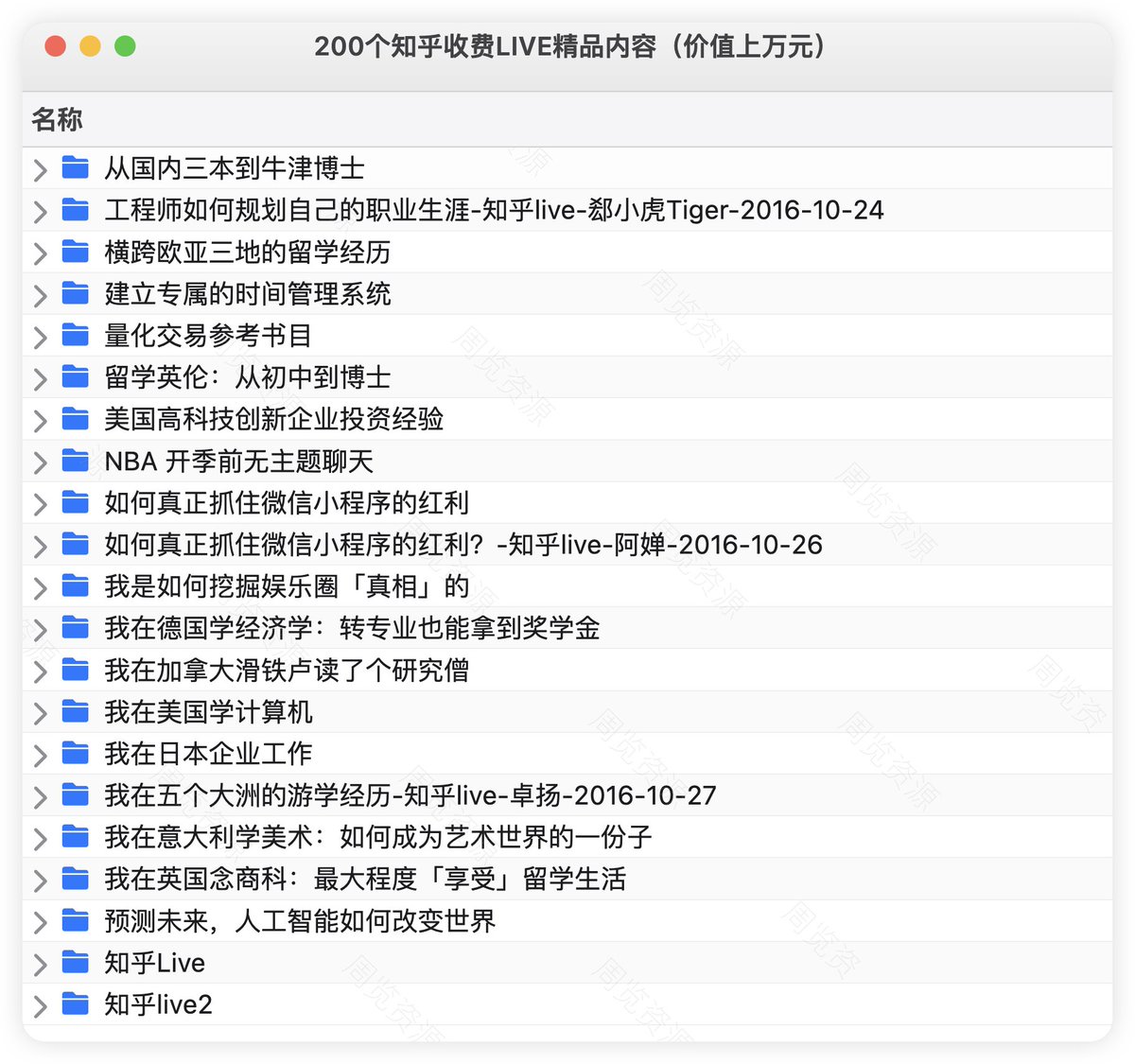
Task: Click folder icon for 量化交易参考书目
Action: coord(76,335)
